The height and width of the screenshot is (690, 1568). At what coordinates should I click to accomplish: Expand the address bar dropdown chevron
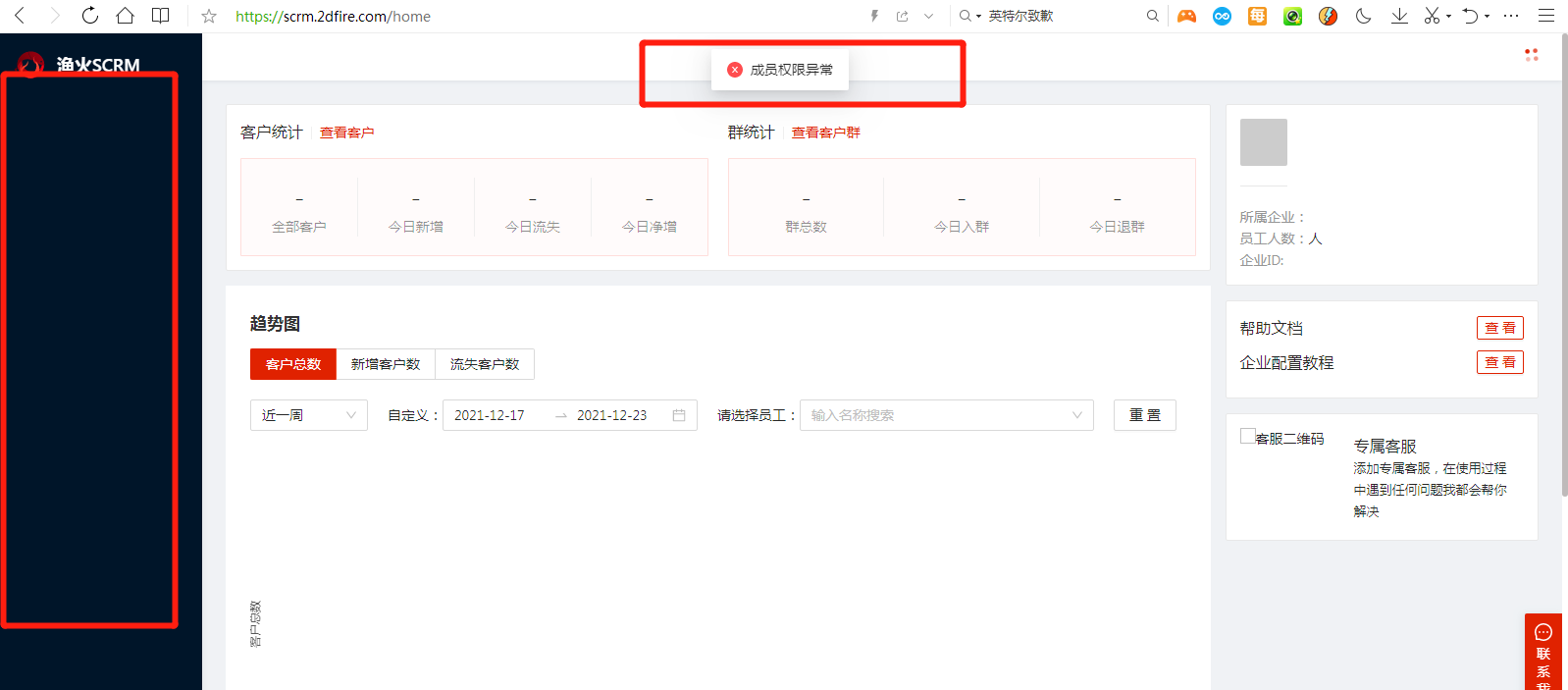tap(928, 16)
